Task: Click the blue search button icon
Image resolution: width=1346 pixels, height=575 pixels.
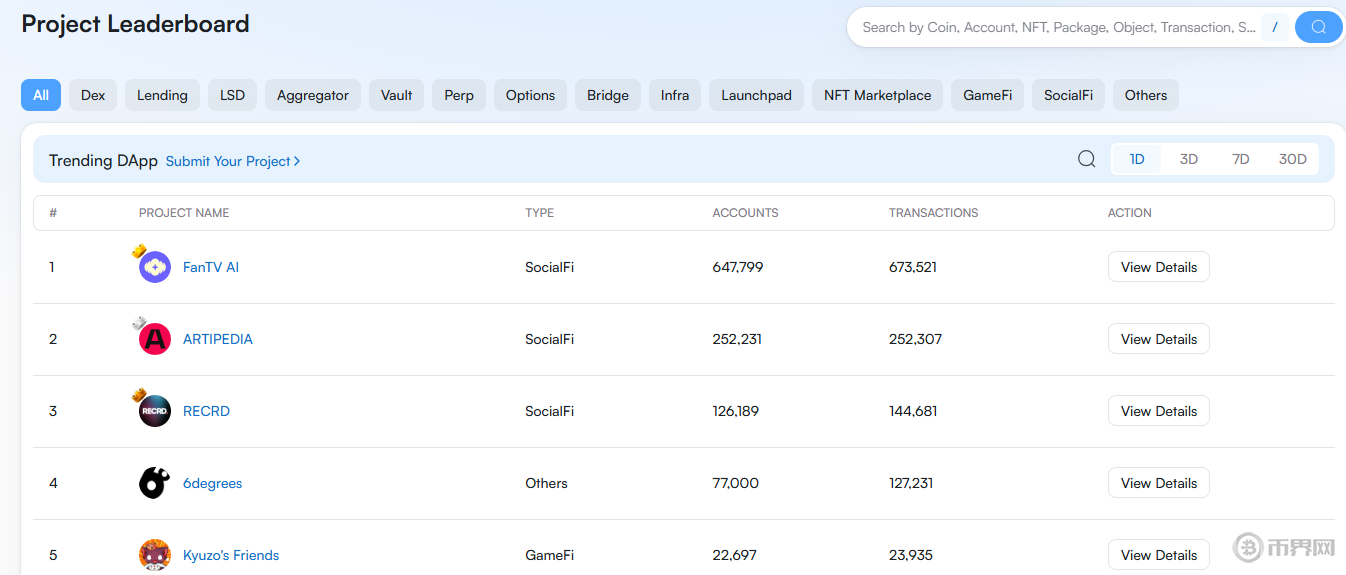Action: pos(1318,27)
